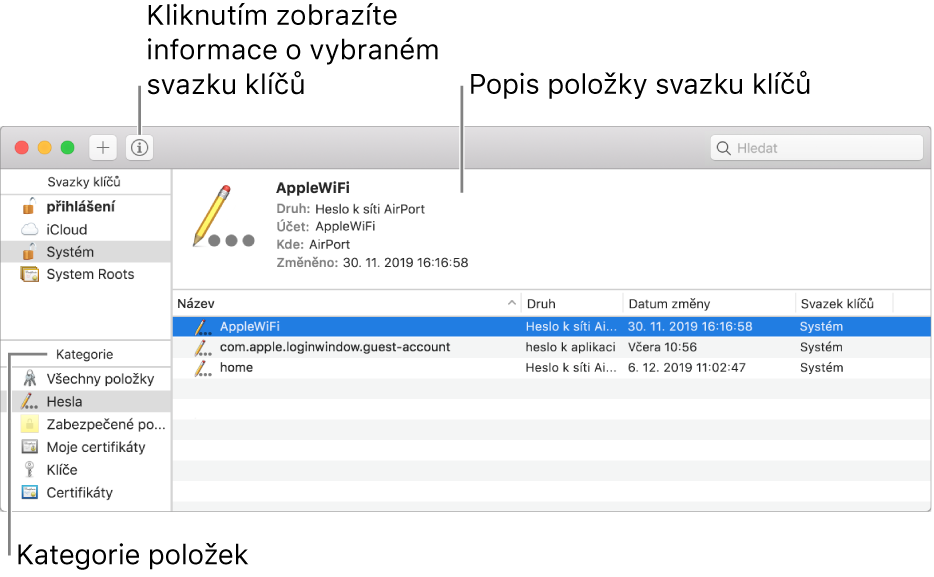
Task: Click the magnifying glass search icon
Action: [x=724, y=148]
